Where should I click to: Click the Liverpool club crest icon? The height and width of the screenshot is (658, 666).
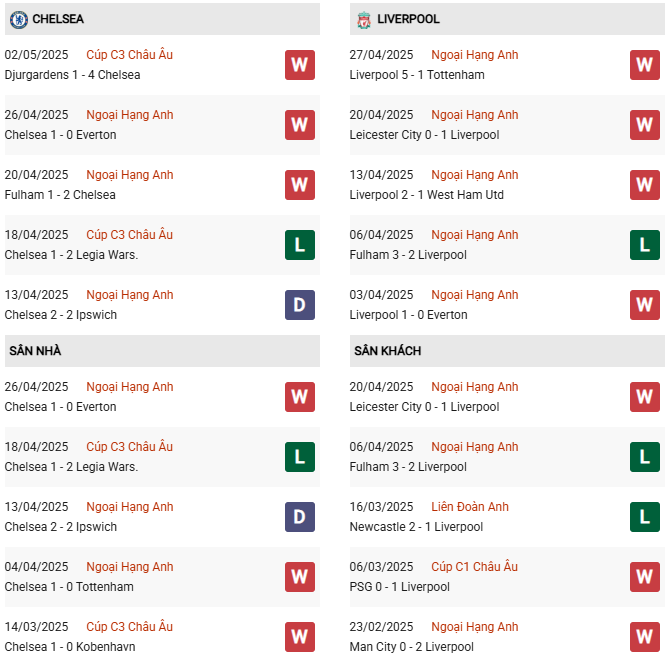[364, 20]
